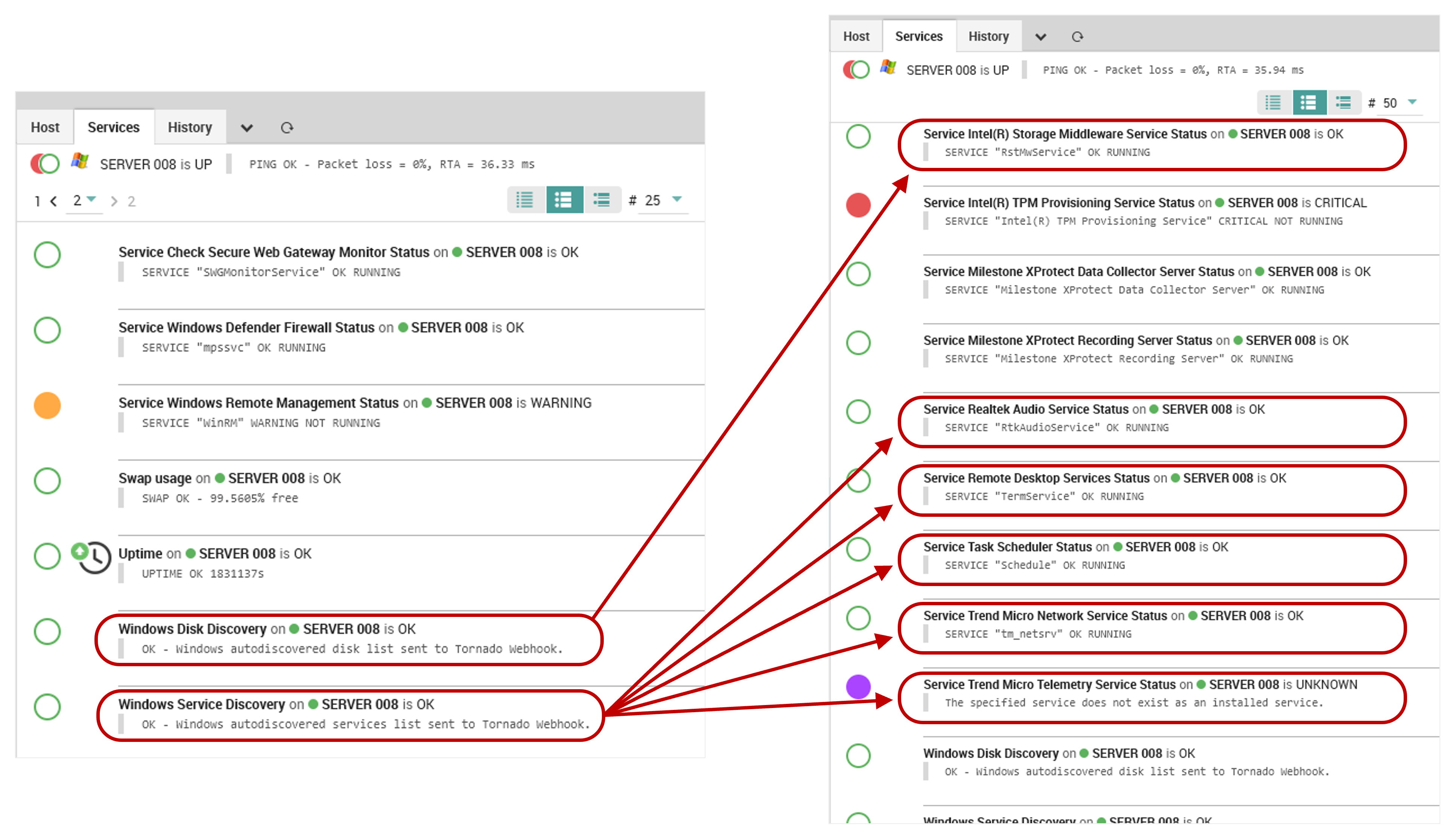Select the Services tab in right panel
Image resolution: width=1456 pixels, height=836 pixels.
918,36
